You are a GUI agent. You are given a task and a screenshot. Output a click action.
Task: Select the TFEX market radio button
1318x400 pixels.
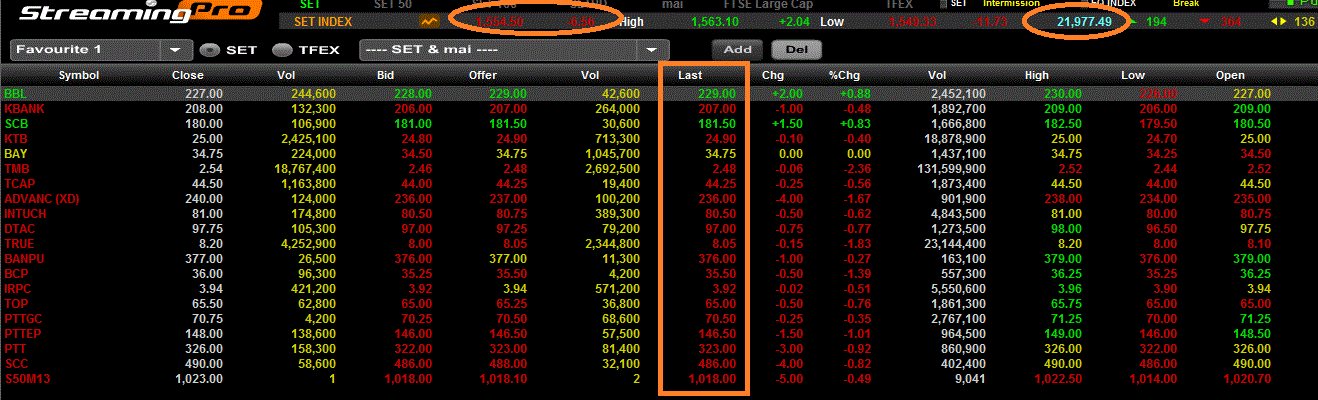282,49
